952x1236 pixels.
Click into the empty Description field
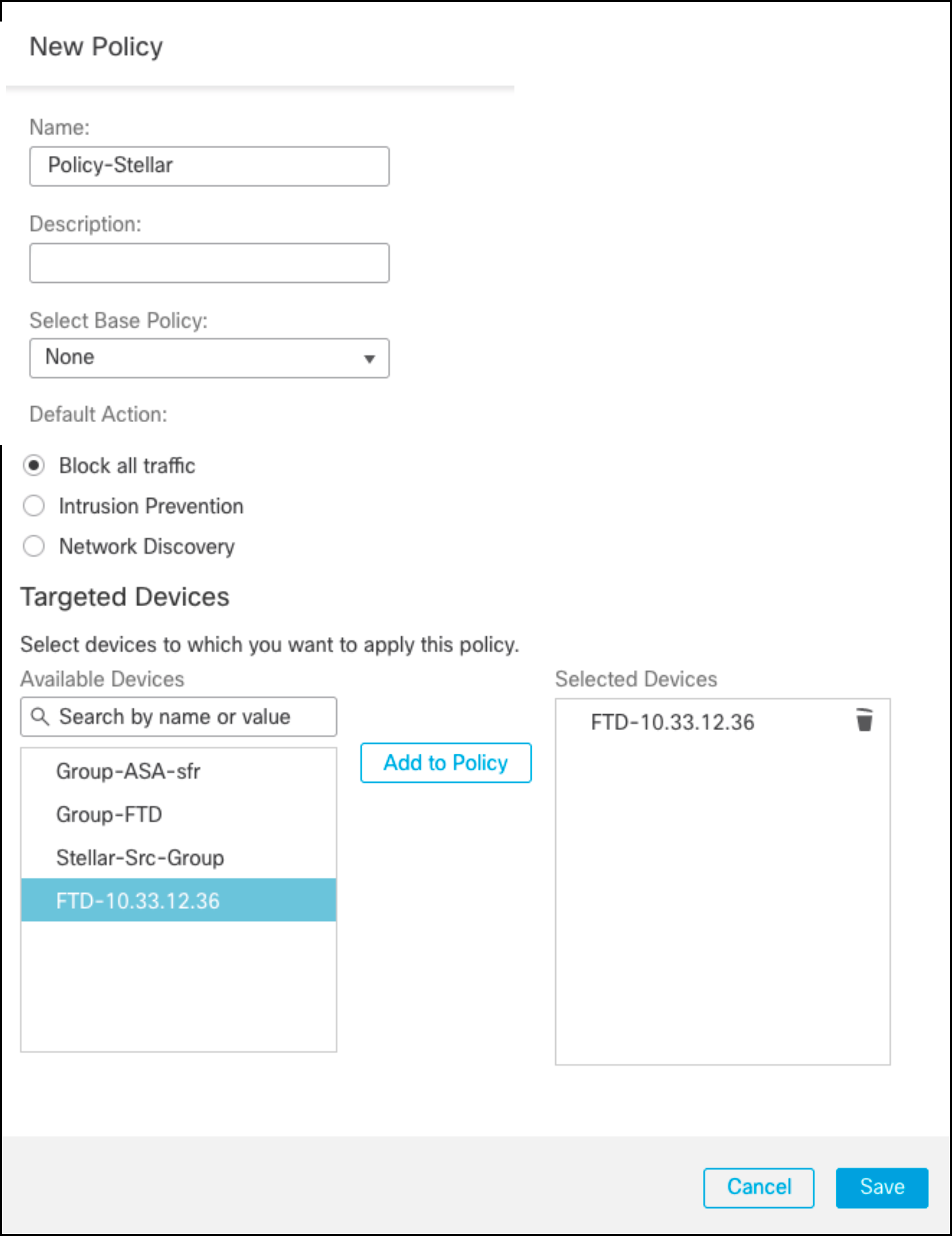209,262
